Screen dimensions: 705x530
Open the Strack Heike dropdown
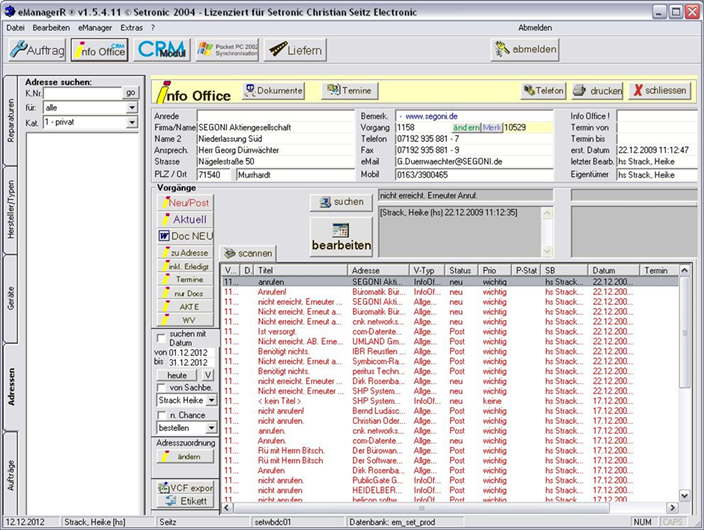pos(211,400)
